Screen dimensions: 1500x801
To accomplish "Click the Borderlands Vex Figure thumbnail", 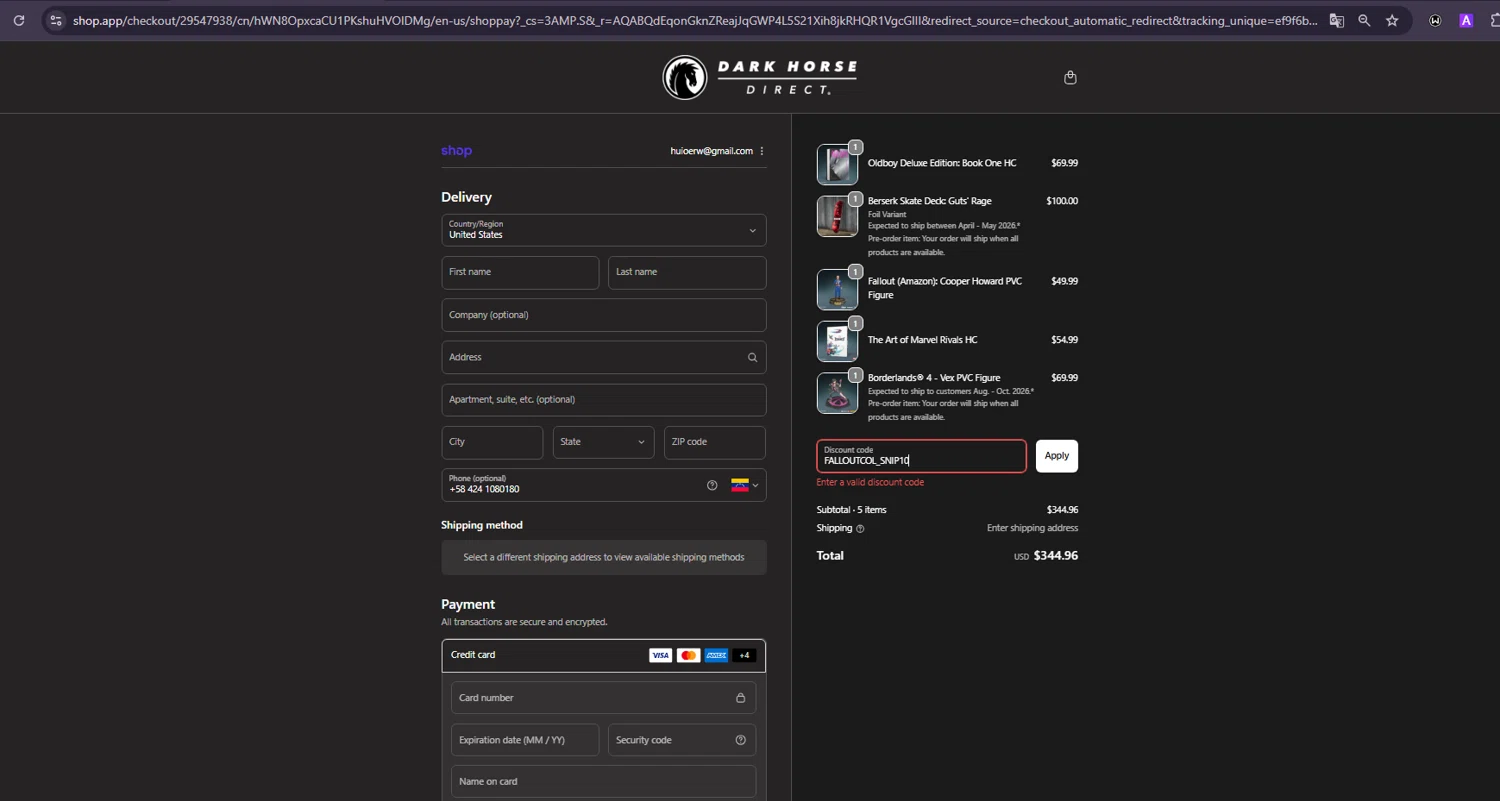I will 837,393.
